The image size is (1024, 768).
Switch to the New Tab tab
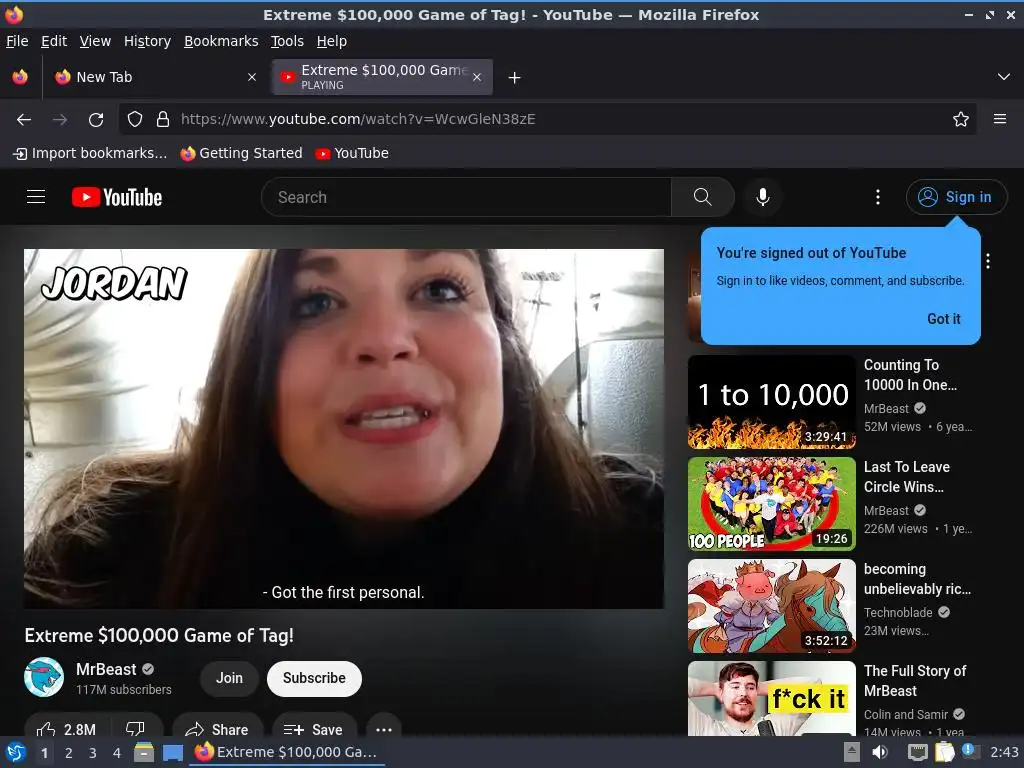point(153,77)
